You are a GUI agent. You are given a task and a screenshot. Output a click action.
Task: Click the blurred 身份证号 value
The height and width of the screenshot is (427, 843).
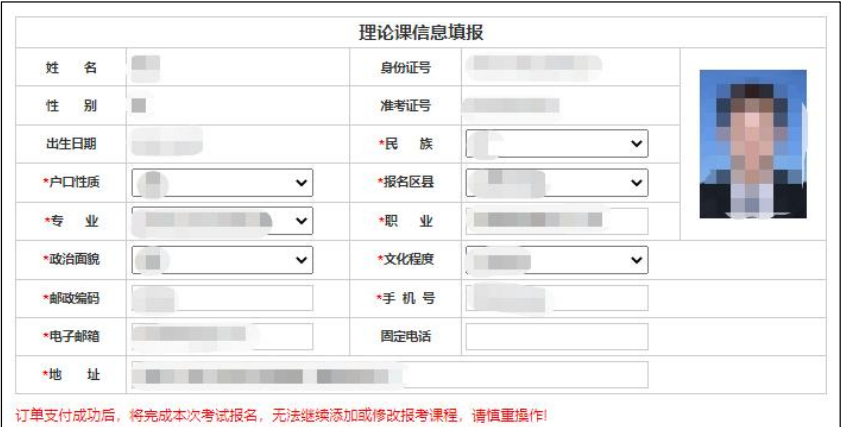point(535,68)
